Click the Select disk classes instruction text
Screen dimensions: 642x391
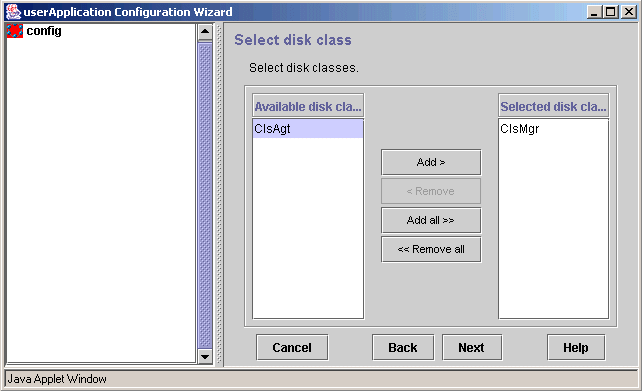pos(303,68)
